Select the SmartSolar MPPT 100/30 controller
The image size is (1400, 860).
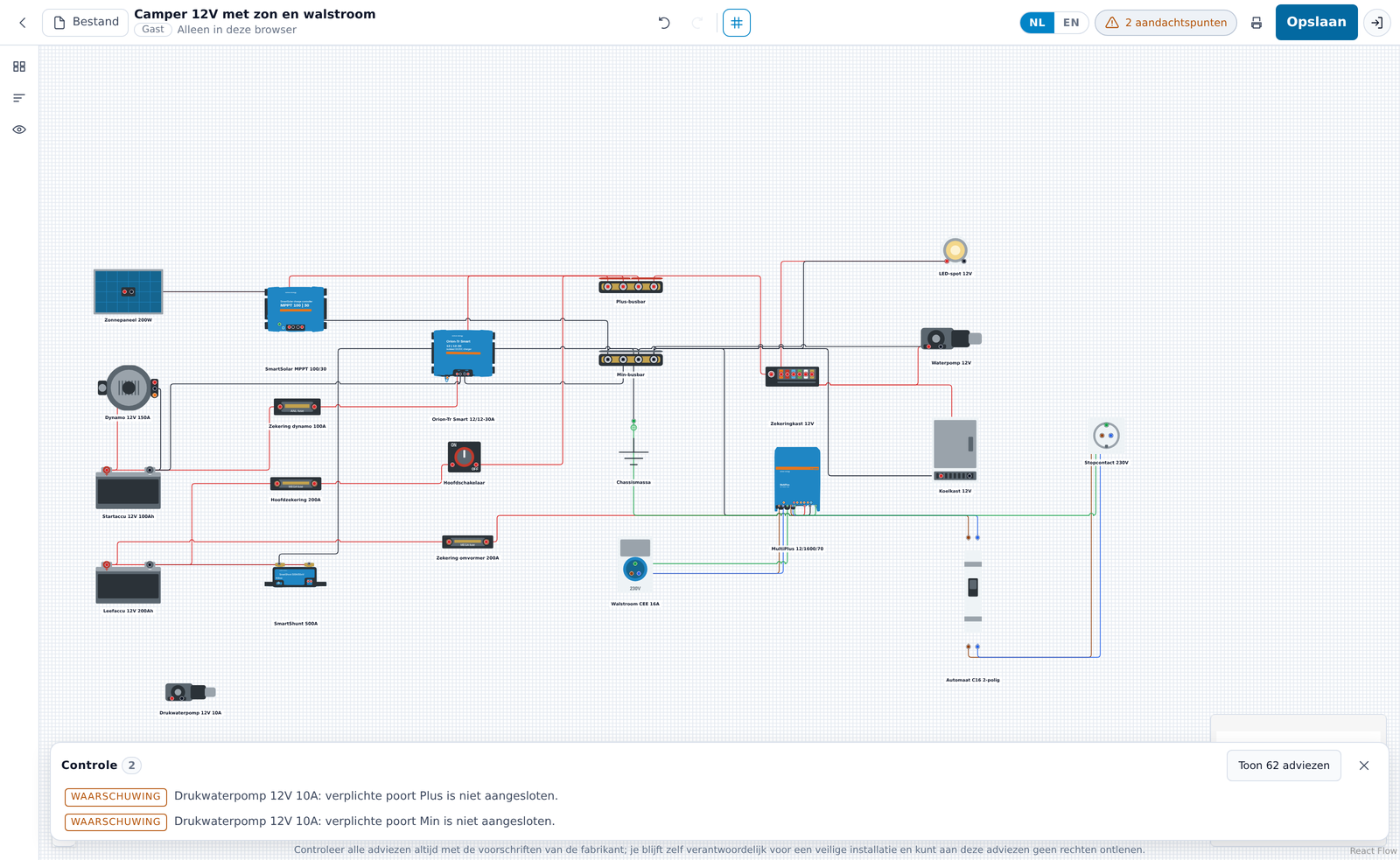pos(296,309)
